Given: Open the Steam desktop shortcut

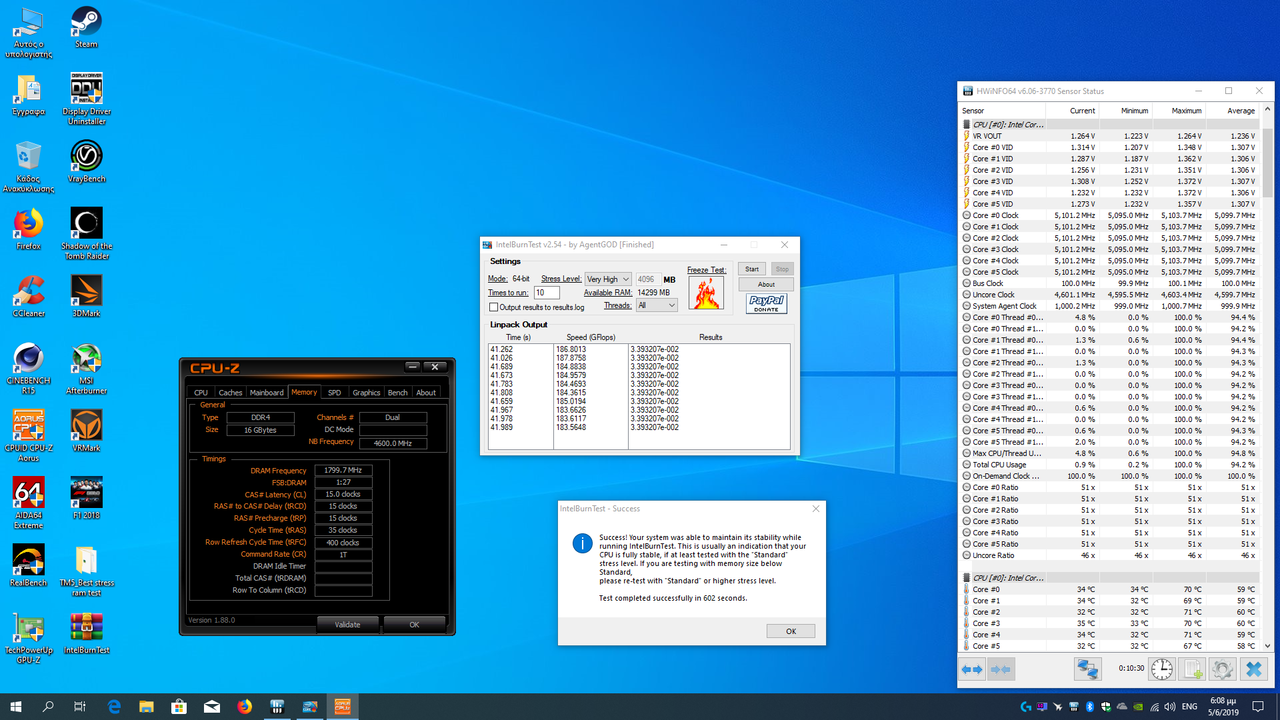Looking at the screenshot, I should 86,27.
